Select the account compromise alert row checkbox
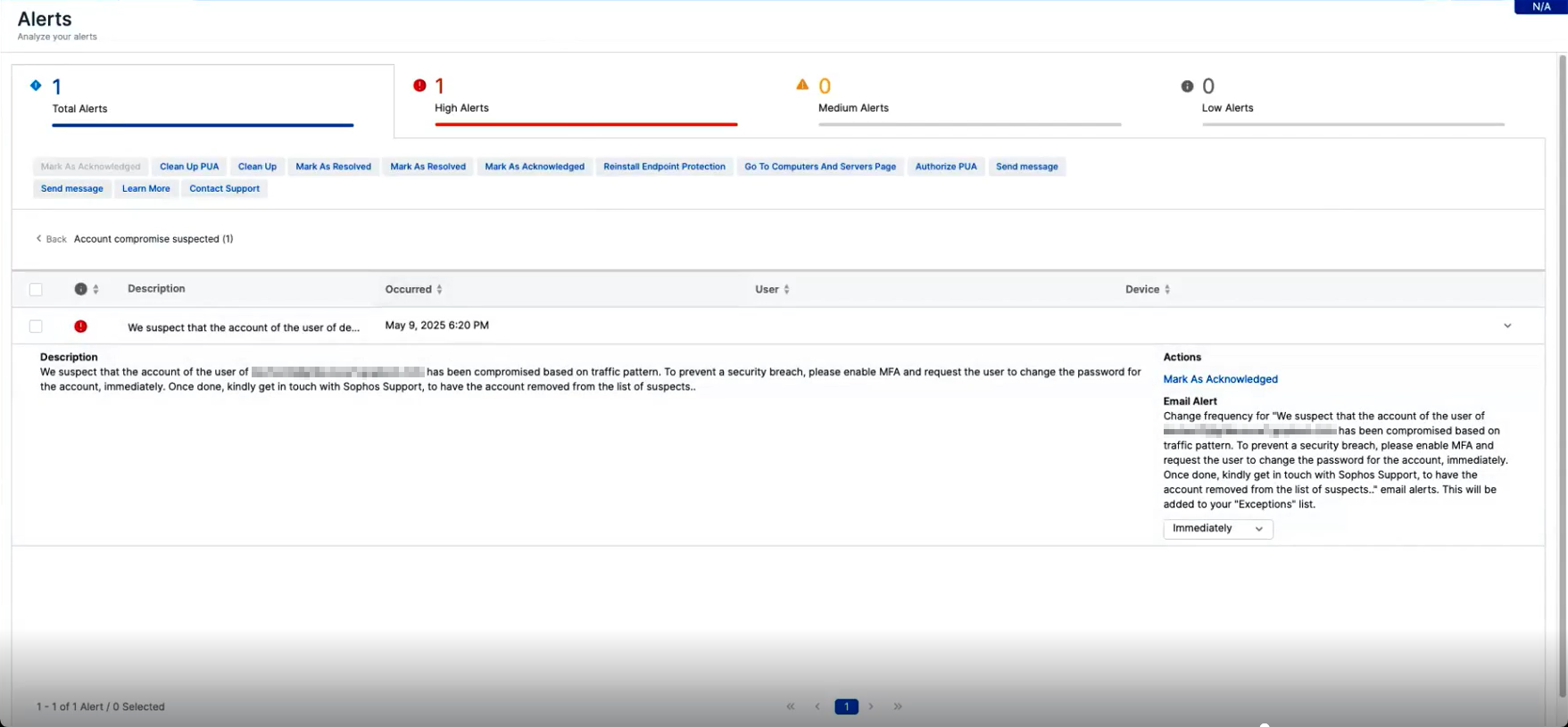The width and height of the screenshot is (1568, 727). coord(36,326)
